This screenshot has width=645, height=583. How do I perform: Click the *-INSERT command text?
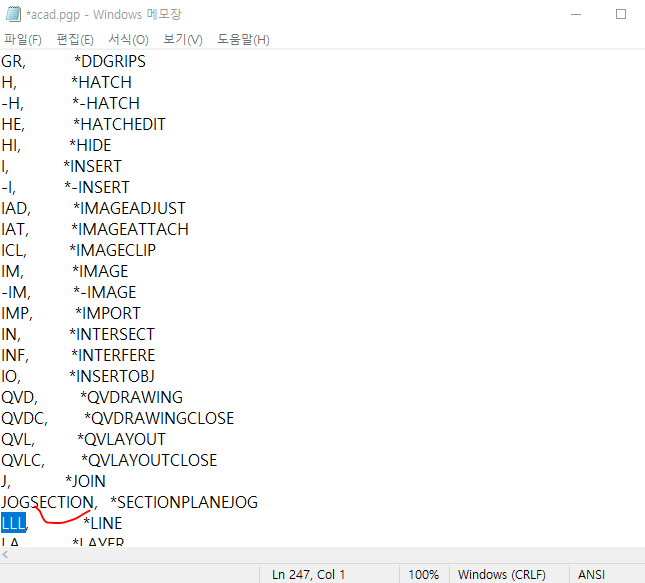pos(97,187)
